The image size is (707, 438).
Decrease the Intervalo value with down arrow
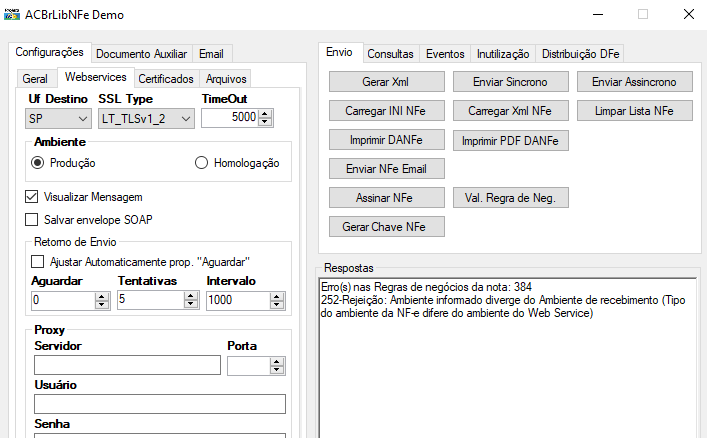pos(277,304)
